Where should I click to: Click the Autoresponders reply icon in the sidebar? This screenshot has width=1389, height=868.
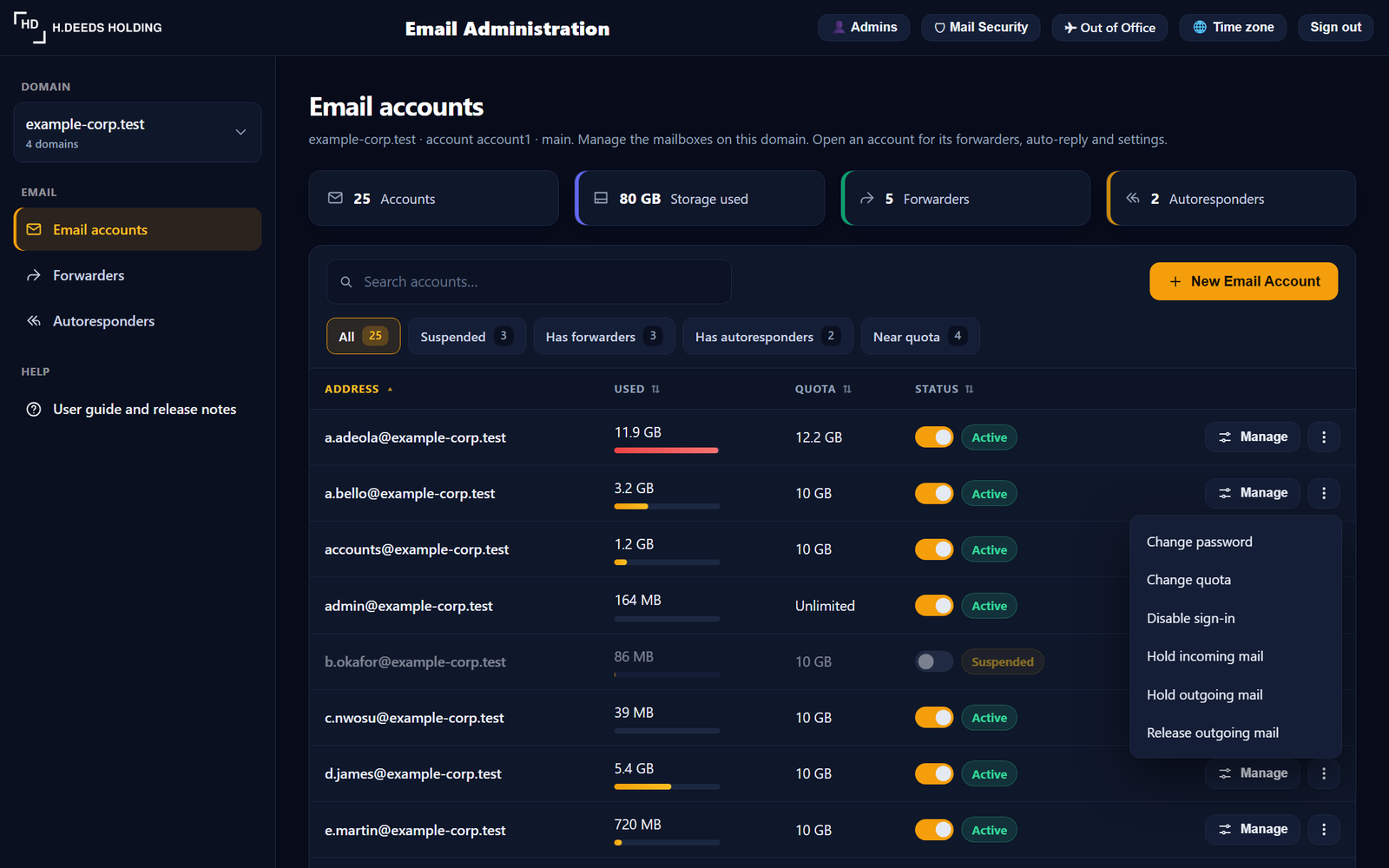point(34,321)
